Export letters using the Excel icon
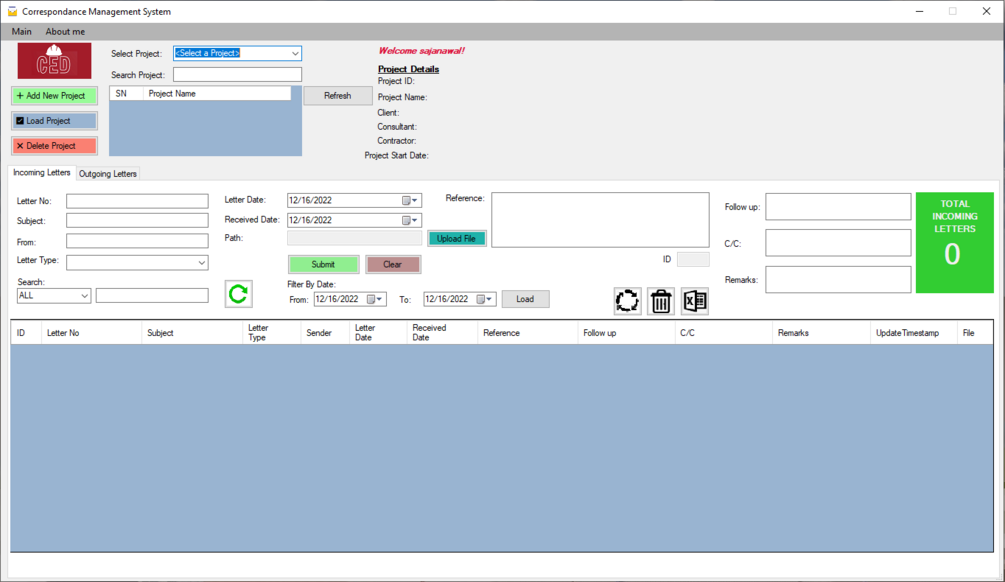The image size is (1005, 582). [692, 300]
